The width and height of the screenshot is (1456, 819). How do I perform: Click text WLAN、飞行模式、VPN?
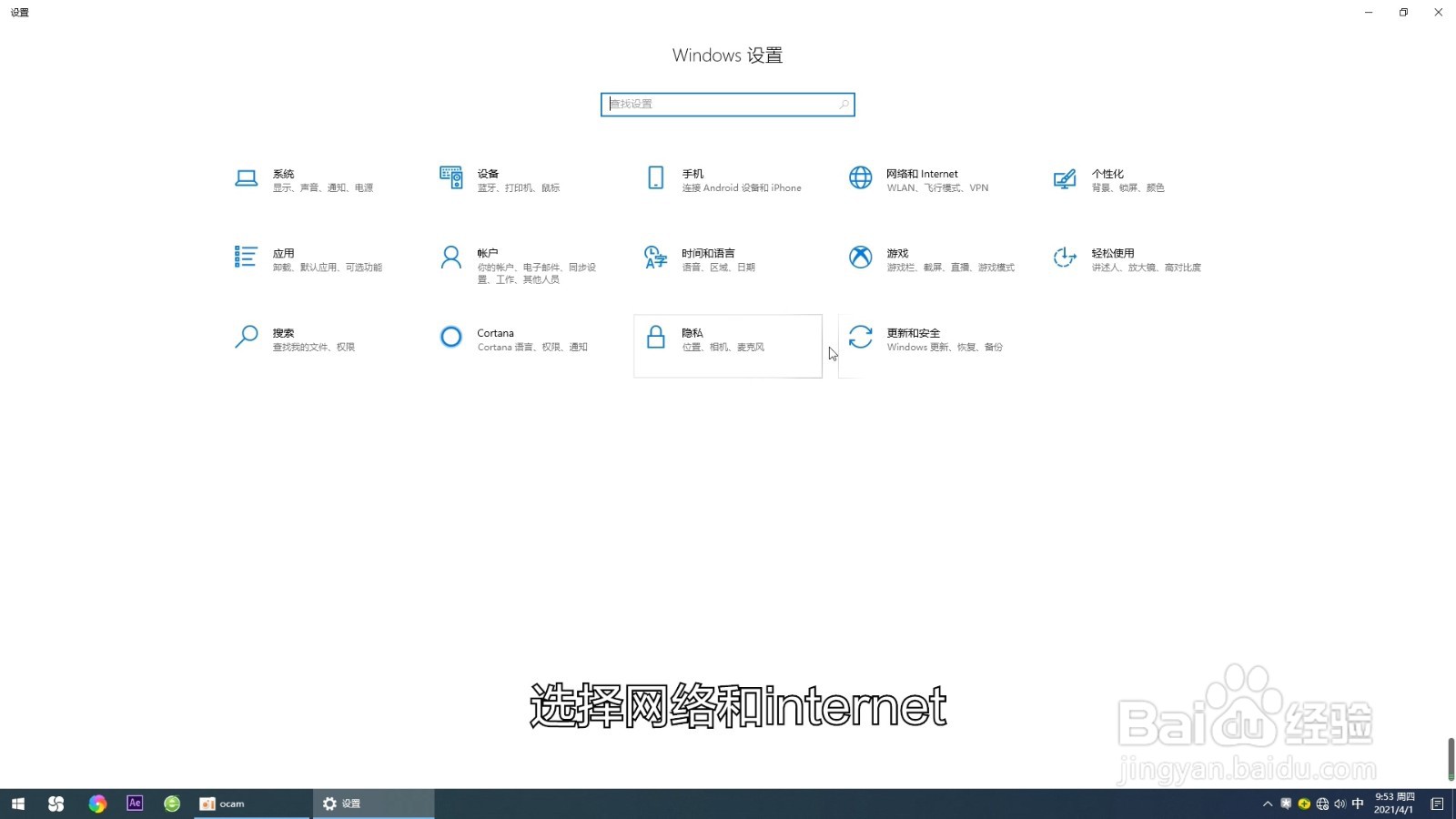click(937, 188)
